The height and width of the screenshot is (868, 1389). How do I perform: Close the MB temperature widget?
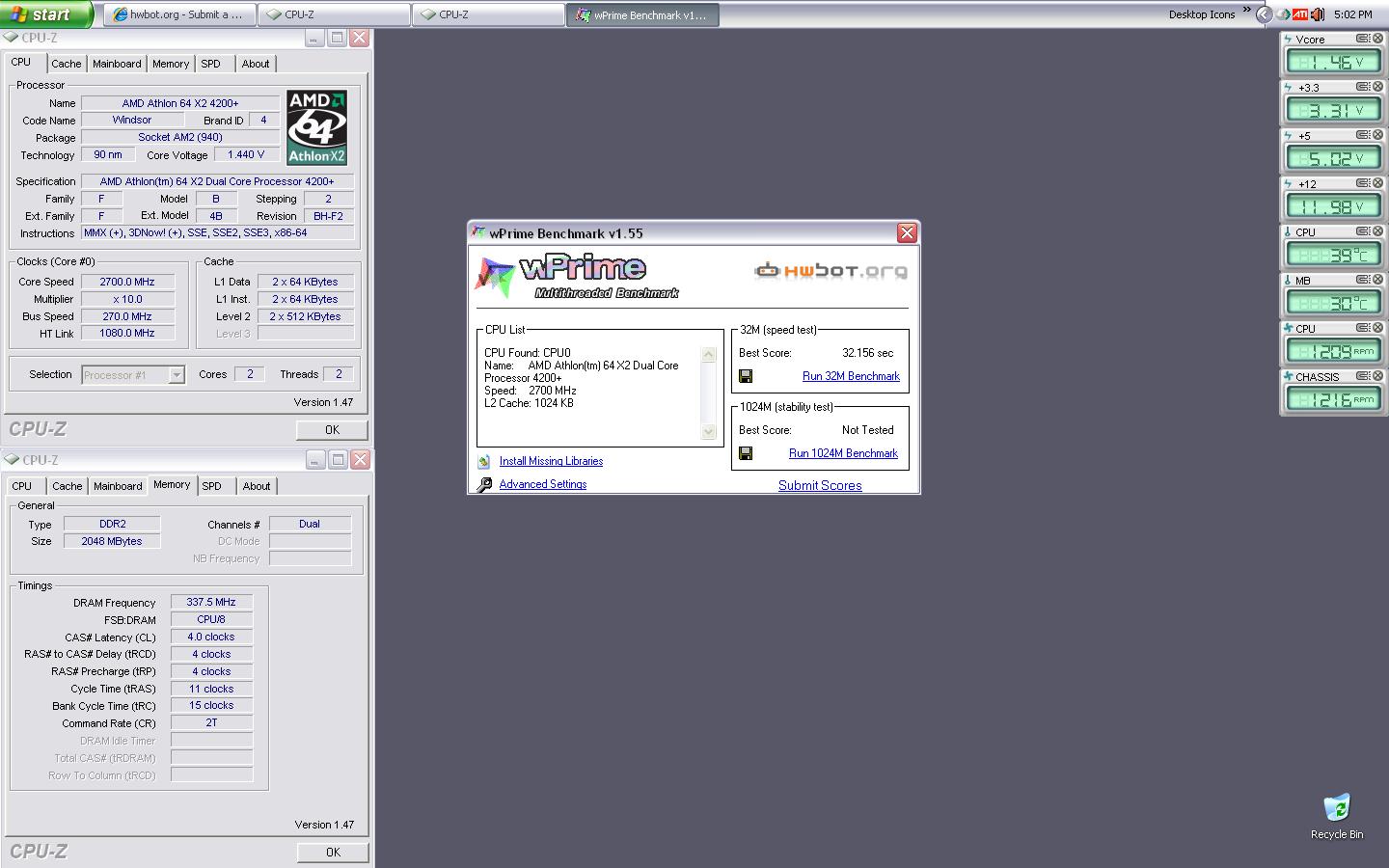(1378, 280)
